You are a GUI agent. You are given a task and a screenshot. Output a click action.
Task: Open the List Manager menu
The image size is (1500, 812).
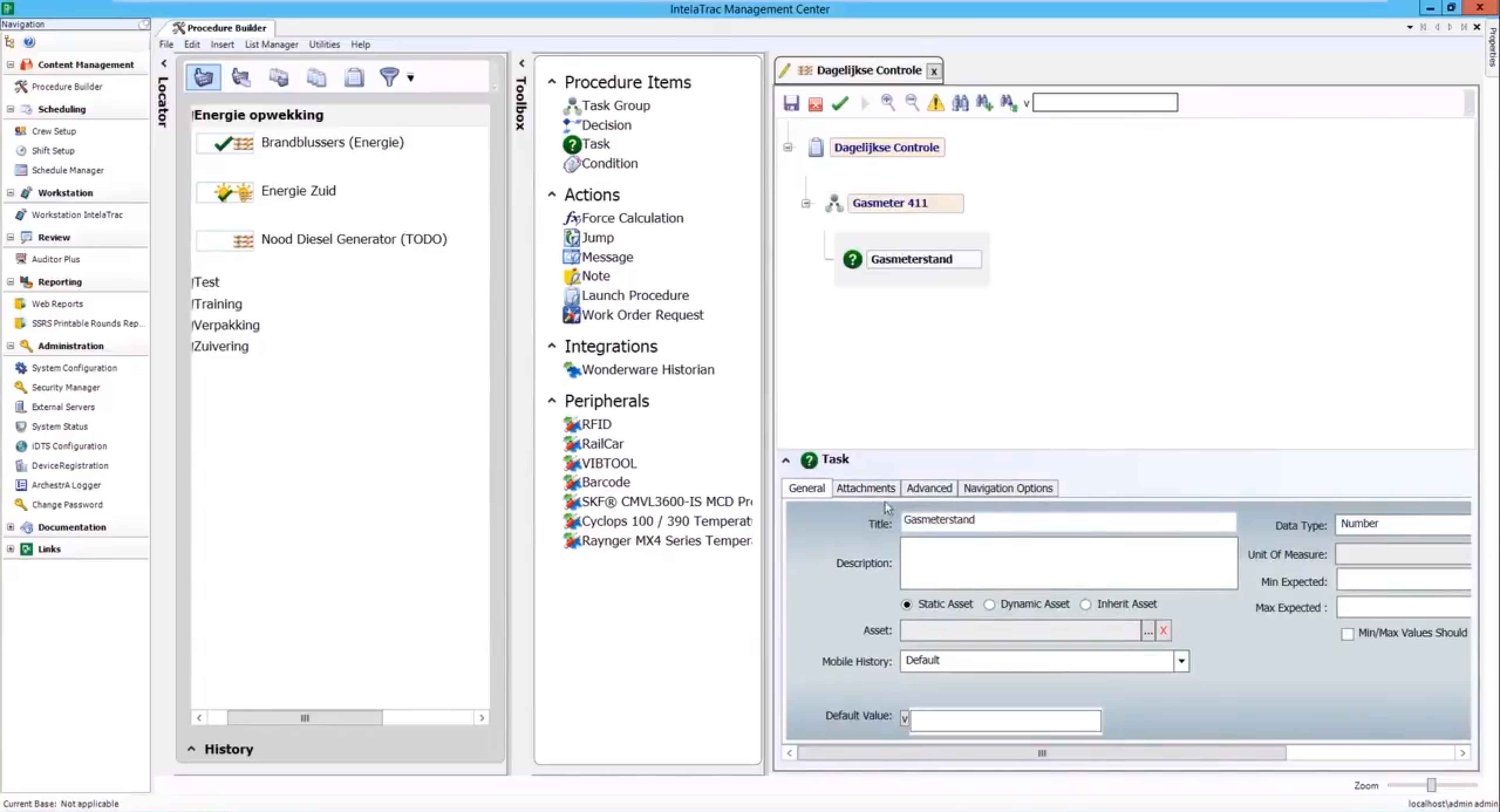click(x=271, y=44)
